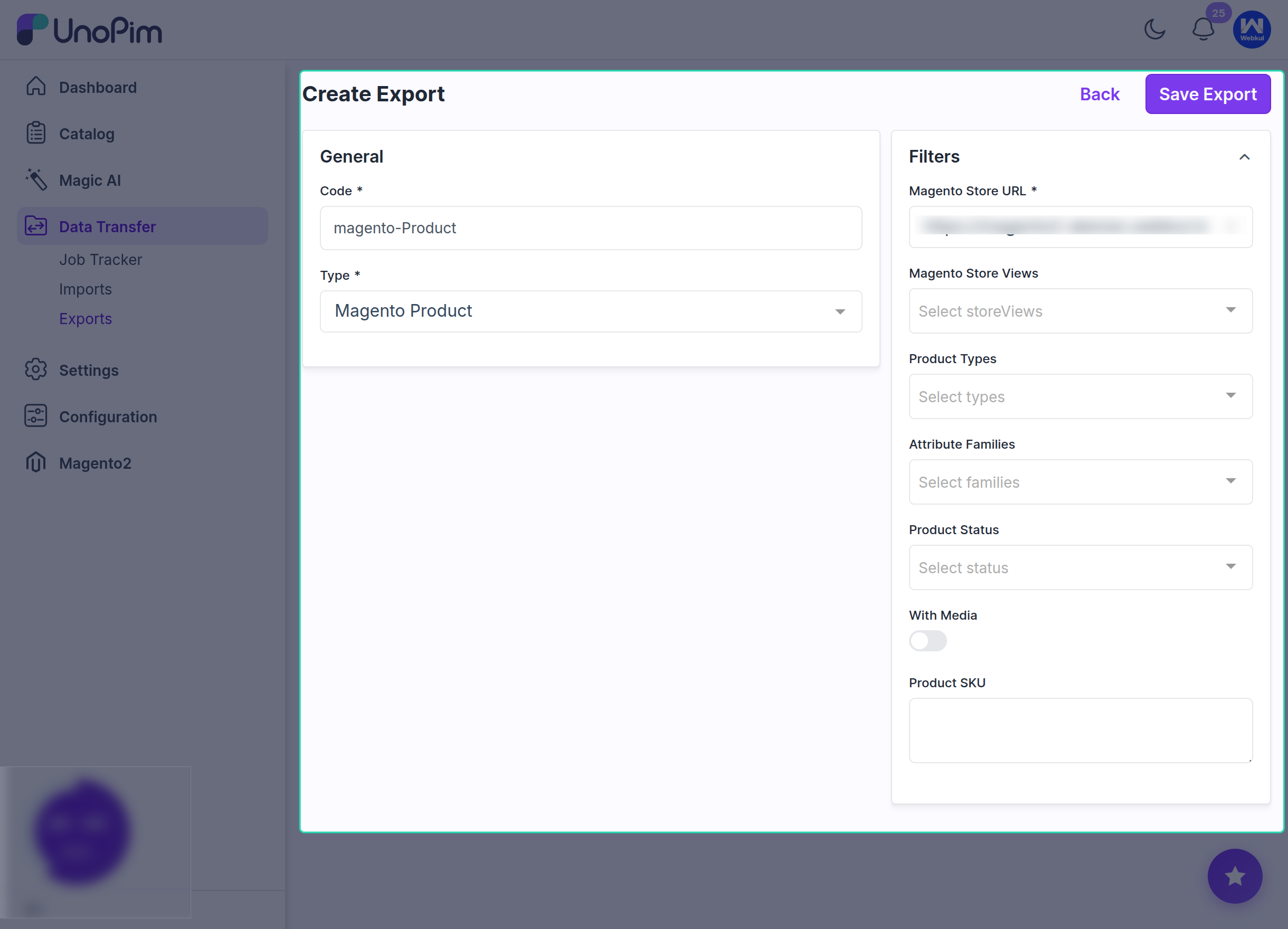Open the Magento Store Views dropdown

(x=1080, y=310)
